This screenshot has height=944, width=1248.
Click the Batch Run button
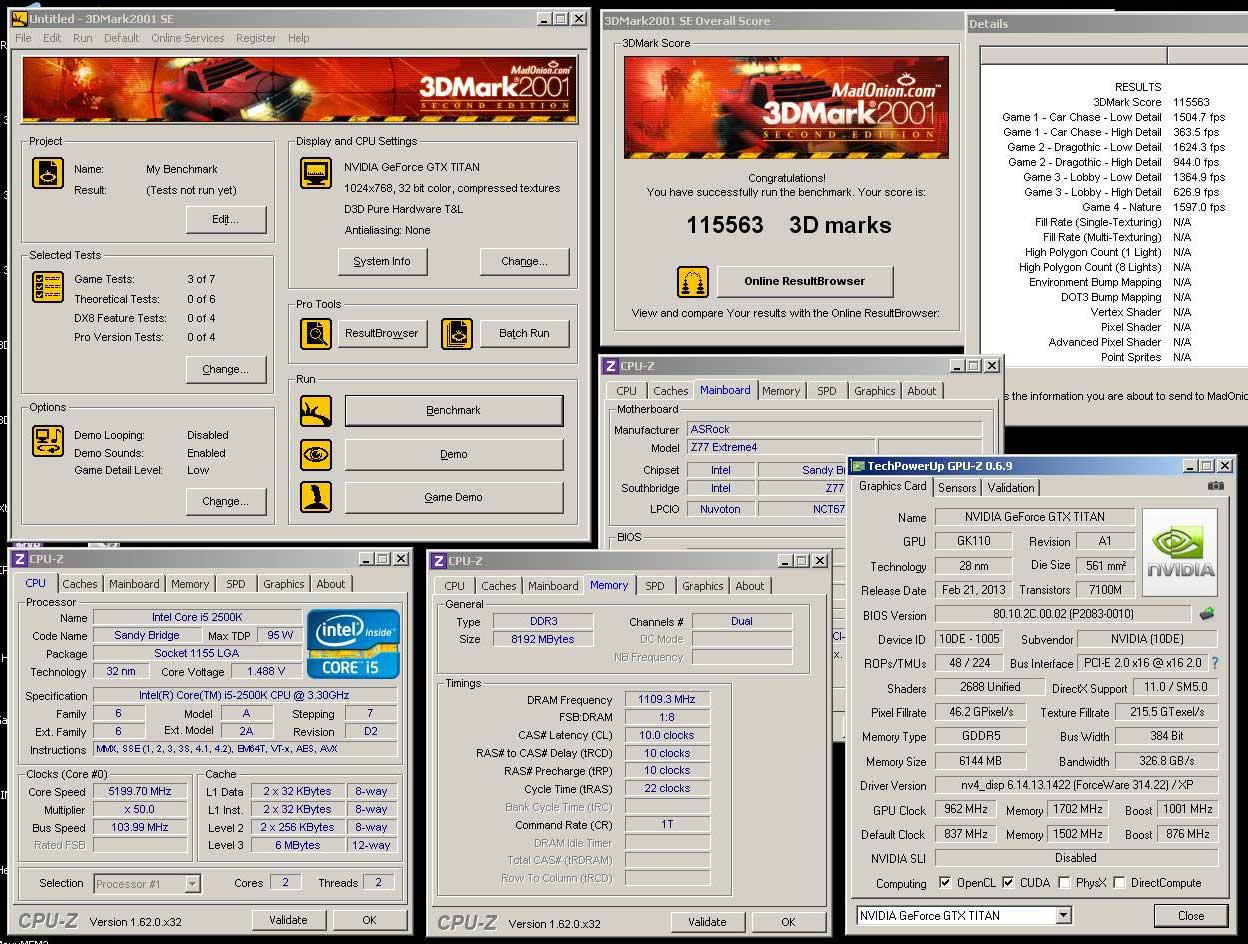click(x=525, y=333)
